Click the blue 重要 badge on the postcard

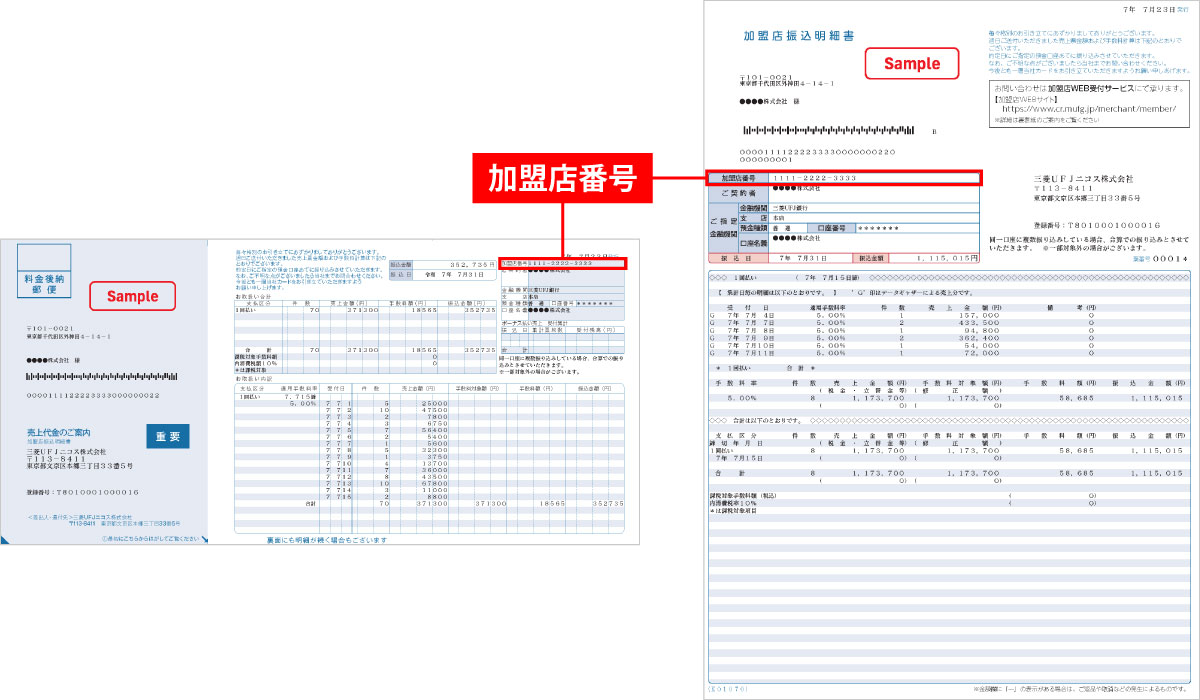tap(167, 437)
